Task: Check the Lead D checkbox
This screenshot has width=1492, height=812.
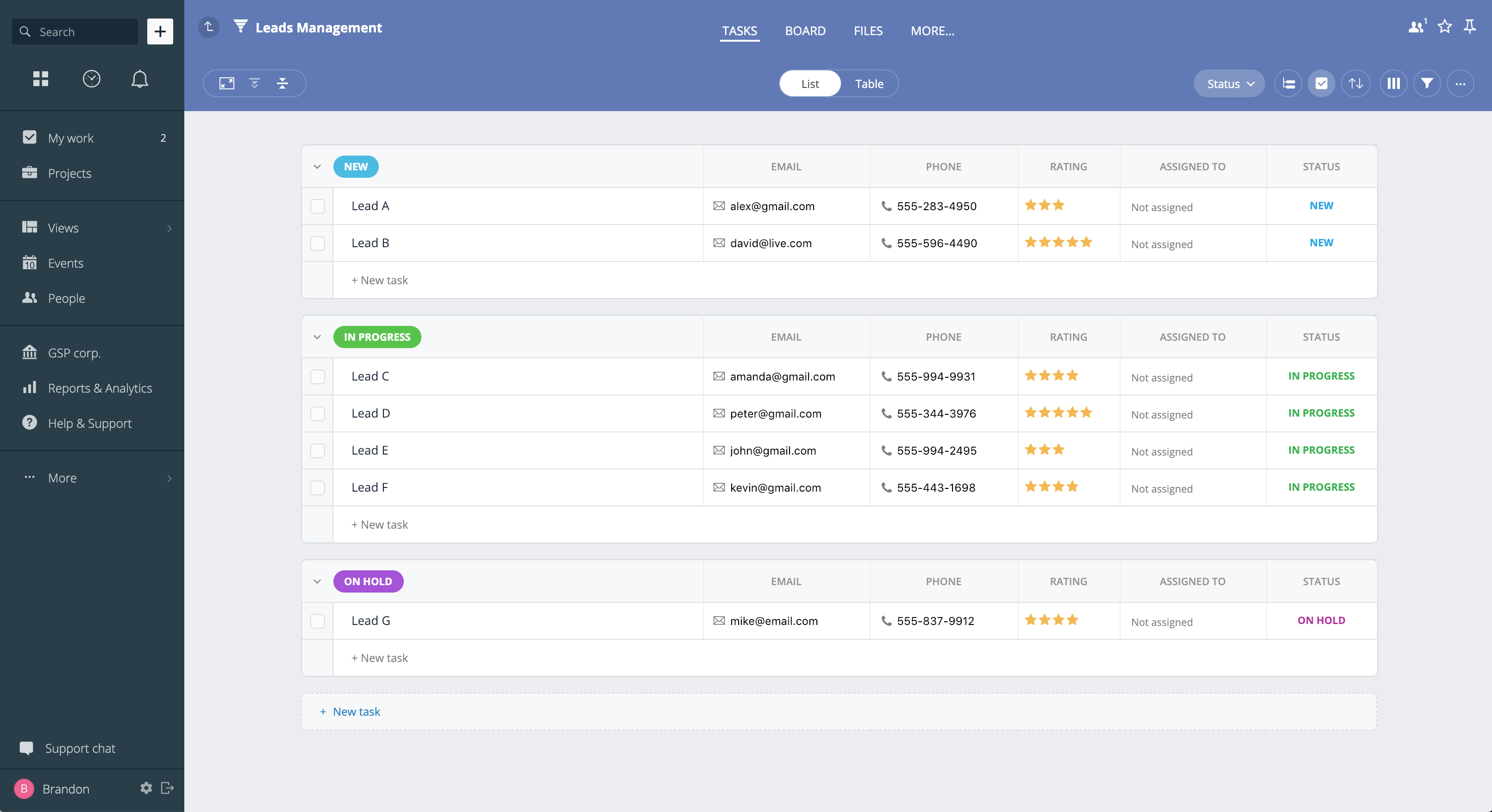Action: coord(317,413)
